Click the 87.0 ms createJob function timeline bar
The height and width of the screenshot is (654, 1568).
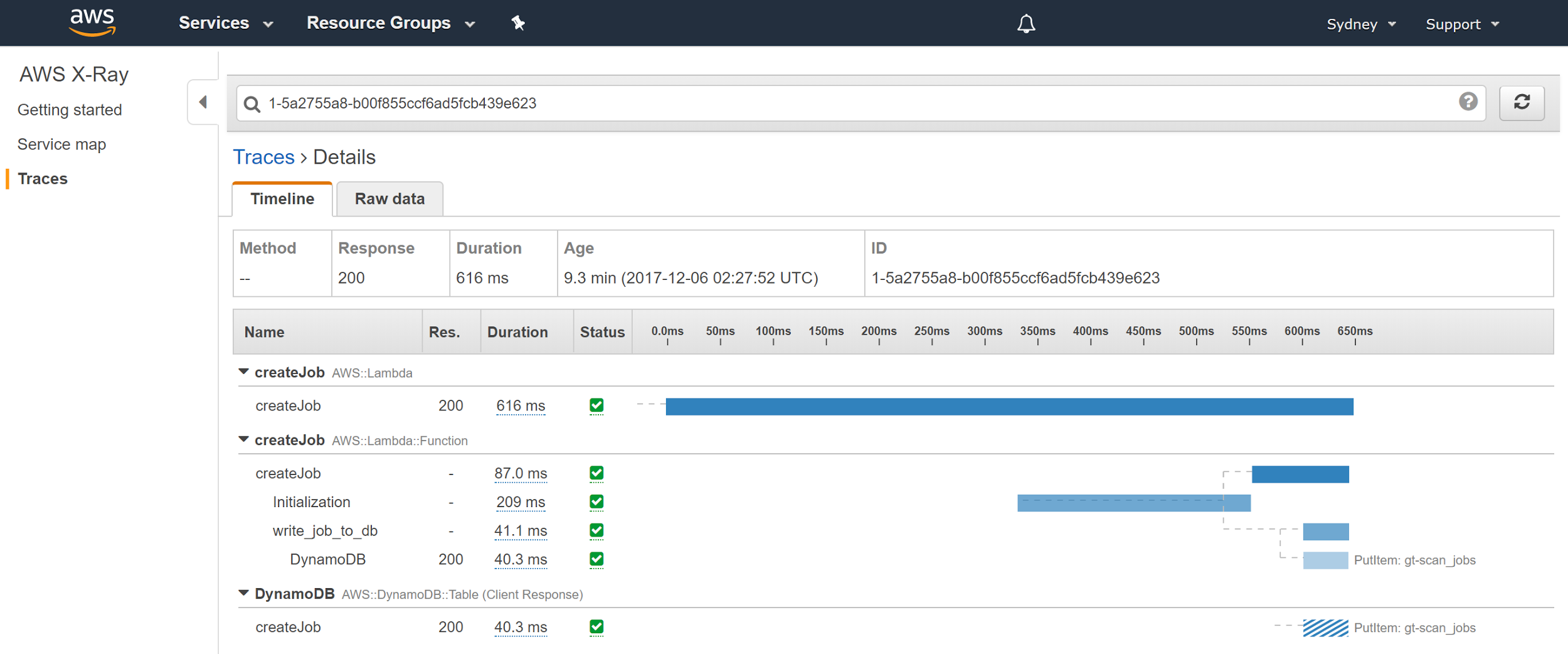point(1300,474)
